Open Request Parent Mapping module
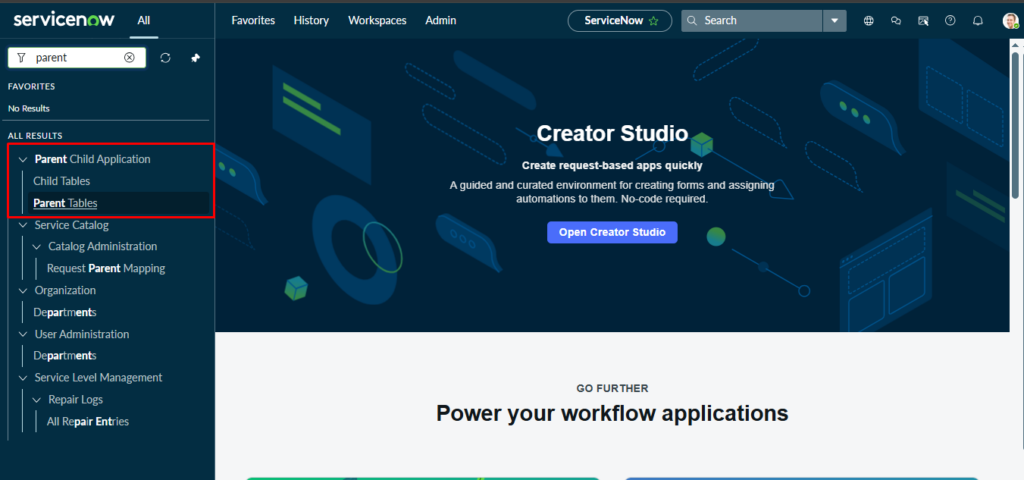Image resolution: width=1024 pixels, height=480 pixels. tap(106, 268)
